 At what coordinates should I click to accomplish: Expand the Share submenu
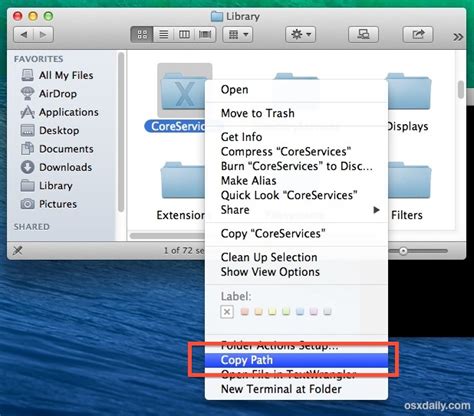click(x=296, y=210)
